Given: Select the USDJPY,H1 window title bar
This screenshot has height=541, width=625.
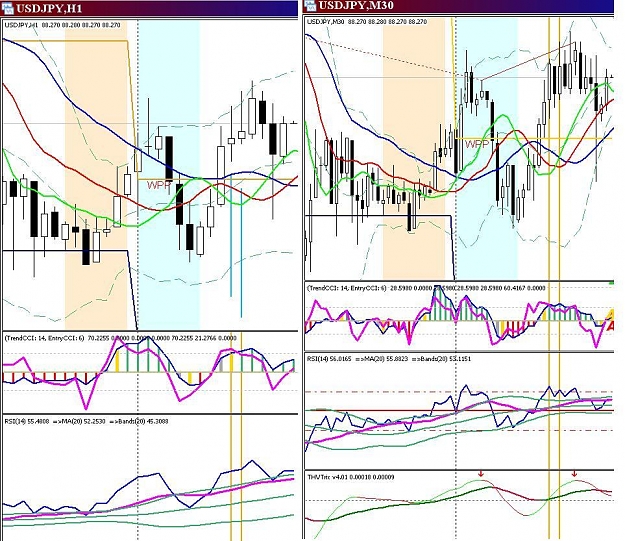Looking at the screenshot, I should point(149,8).
